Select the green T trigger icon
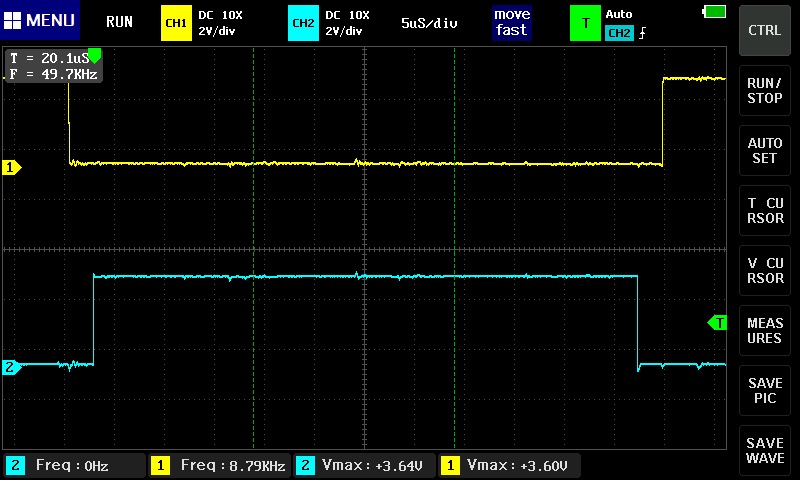The height and width of the screenshot is (480, 800). click(x=584, y=22)
